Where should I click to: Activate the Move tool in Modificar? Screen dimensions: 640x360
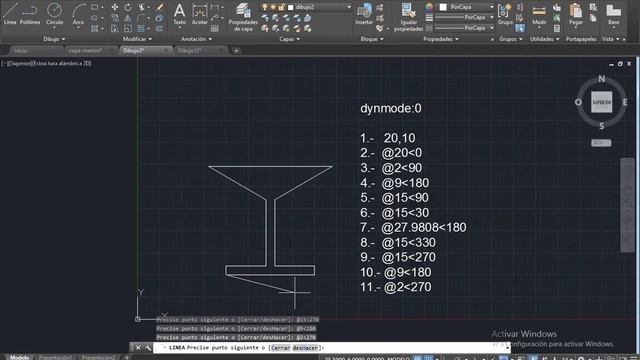(x=115, y=7)
